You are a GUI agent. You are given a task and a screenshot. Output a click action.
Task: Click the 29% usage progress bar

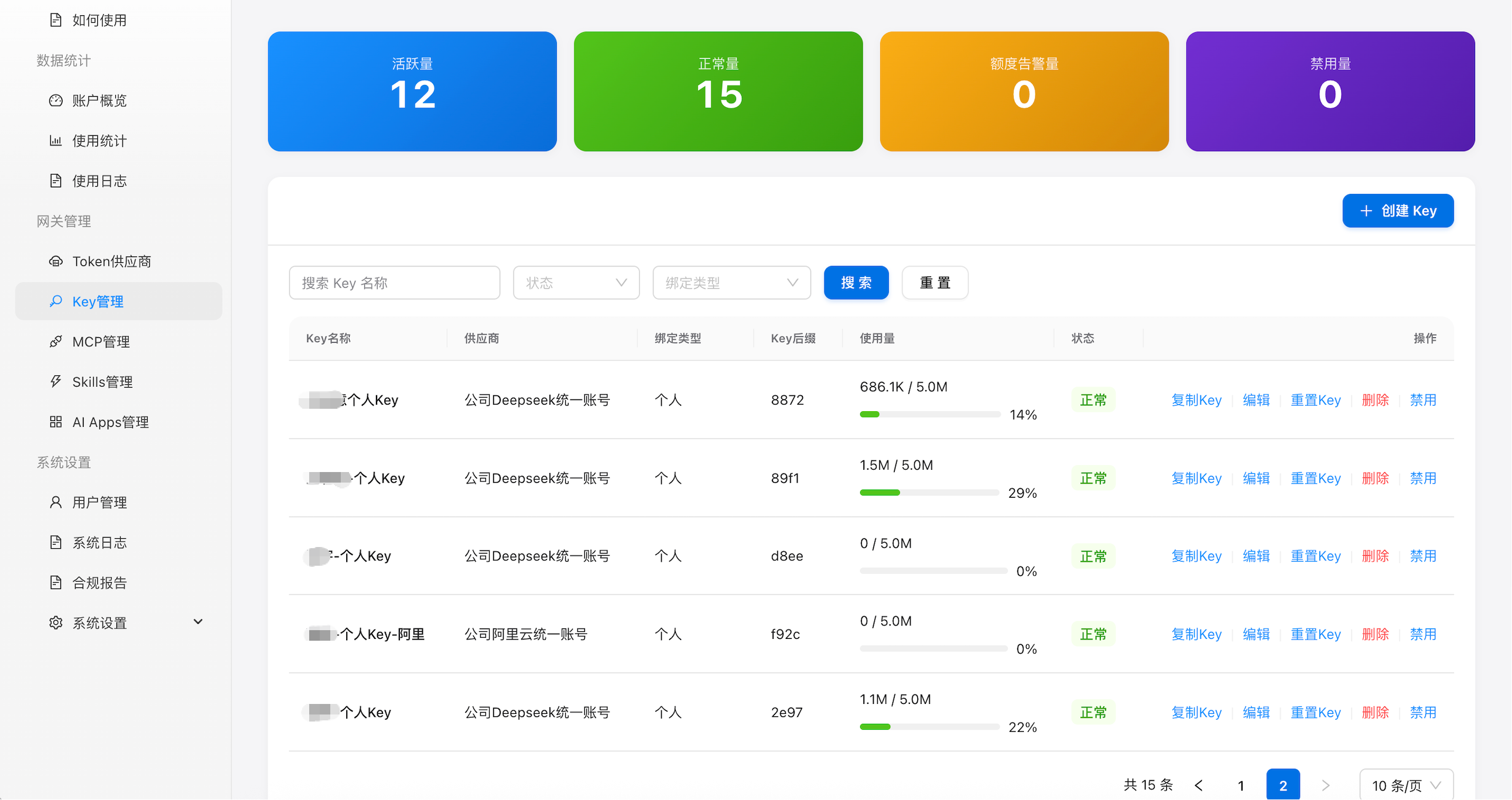tap(930, 493)
